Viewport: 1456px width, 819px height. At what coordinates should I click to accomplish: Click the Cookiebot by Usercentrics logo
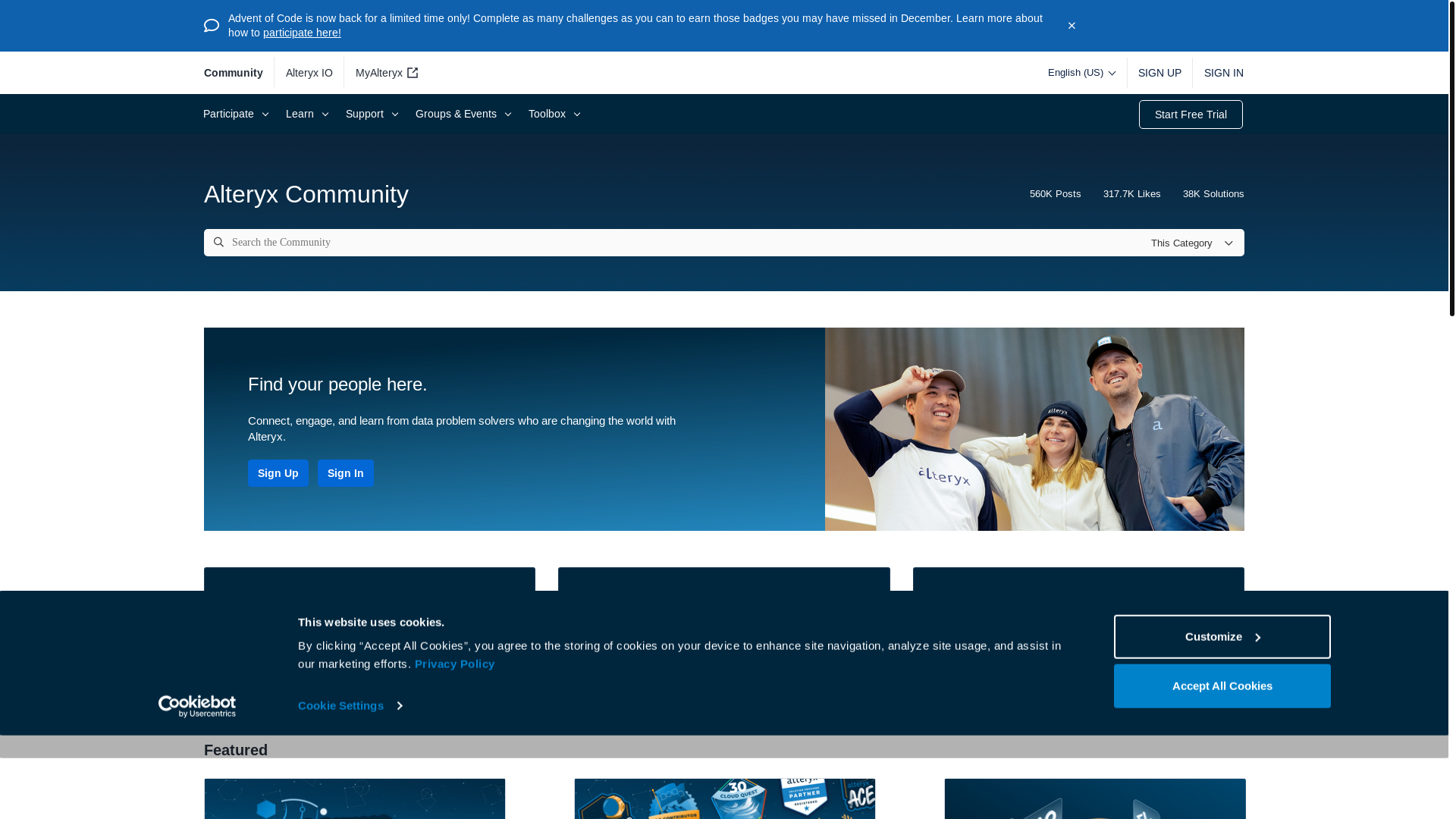tap(197, 706)
